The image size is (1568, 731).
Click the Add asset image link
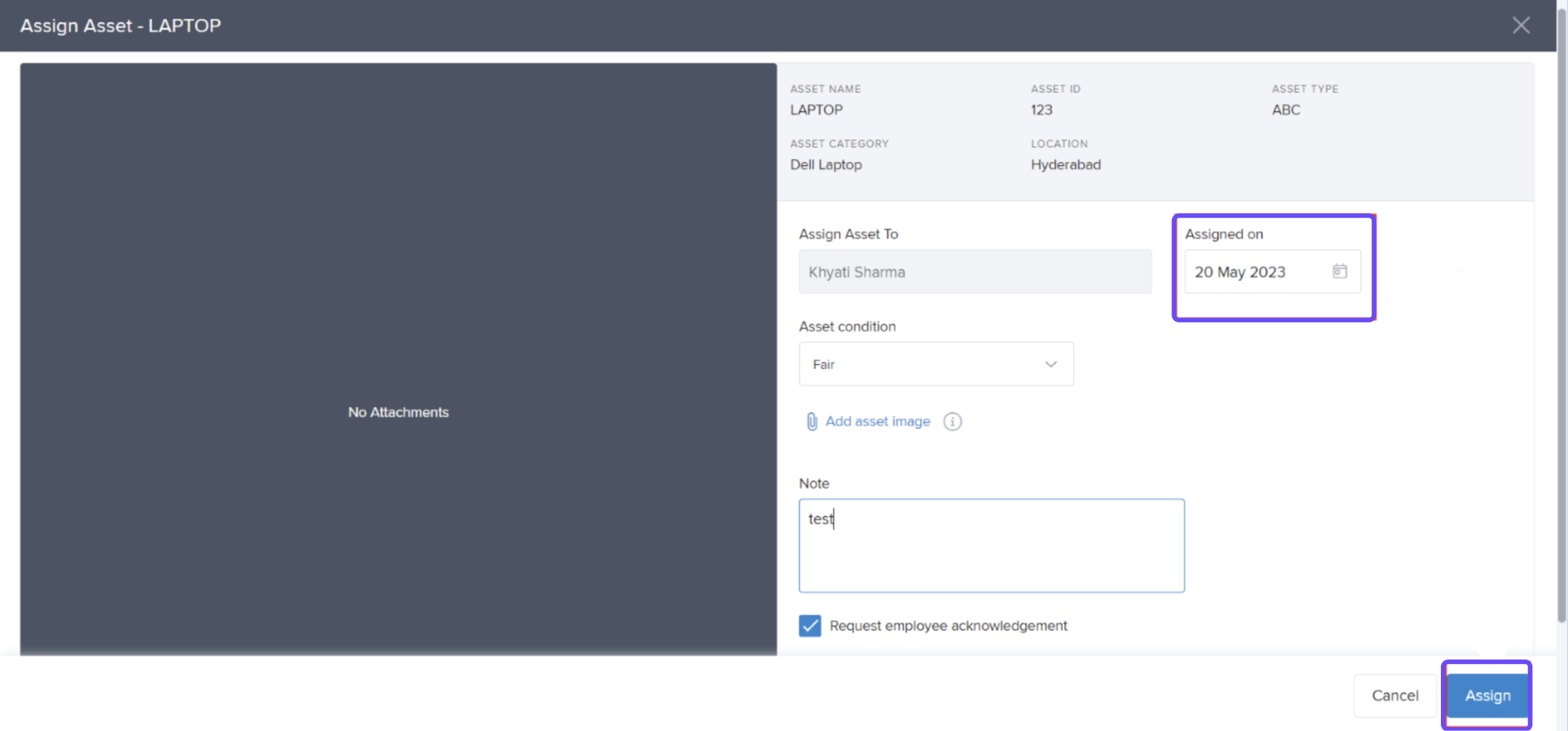(877, 421)
